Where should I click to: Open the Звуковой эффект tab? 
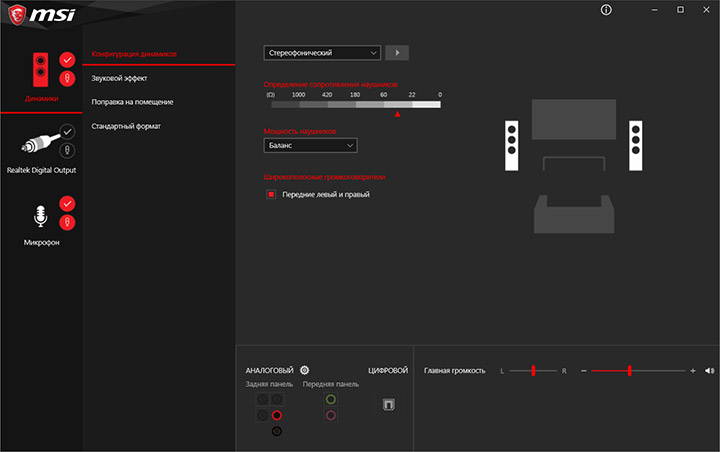[119, 78]
